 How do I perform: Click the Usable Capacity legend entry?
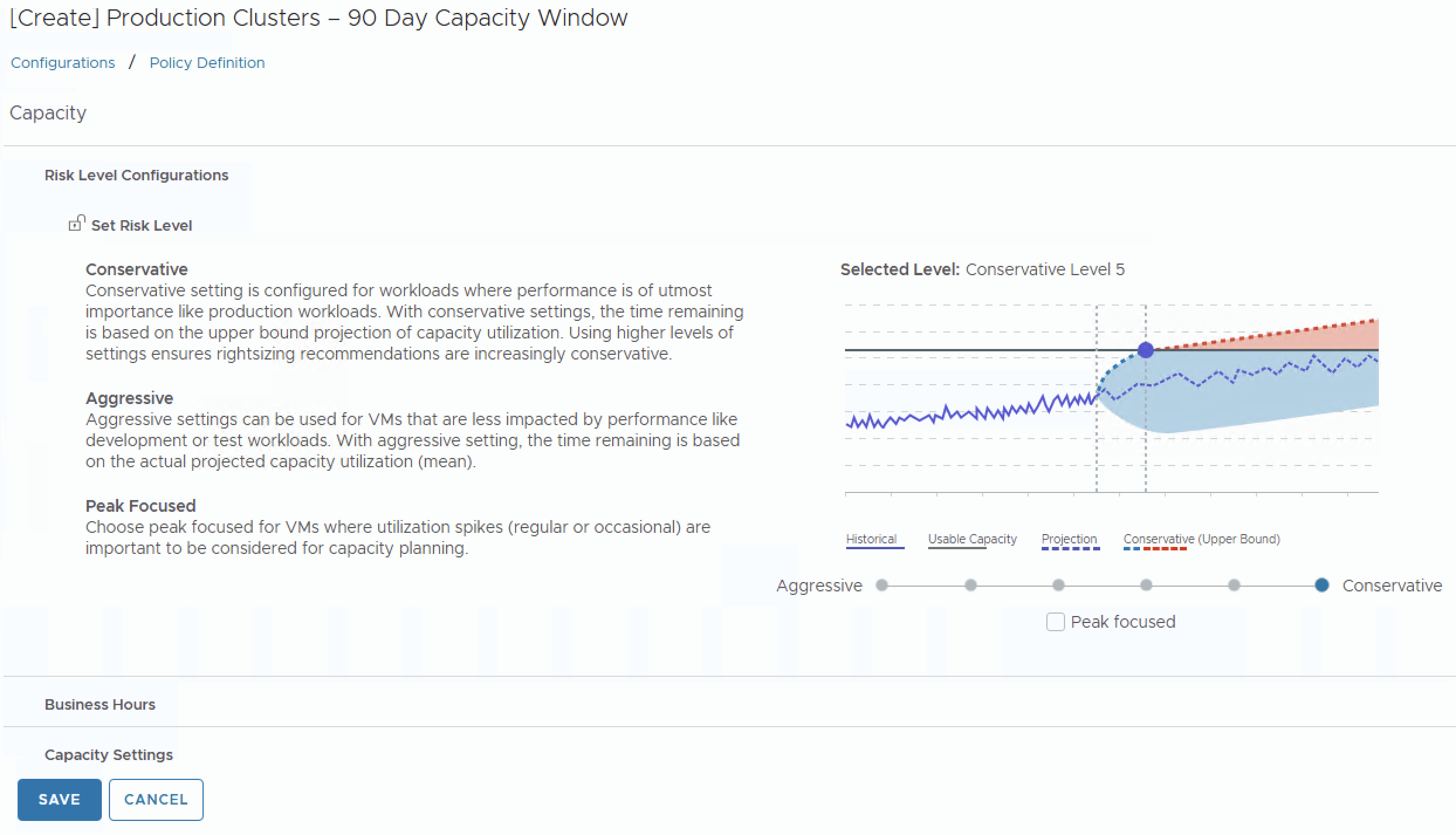[x=973, y=539]
